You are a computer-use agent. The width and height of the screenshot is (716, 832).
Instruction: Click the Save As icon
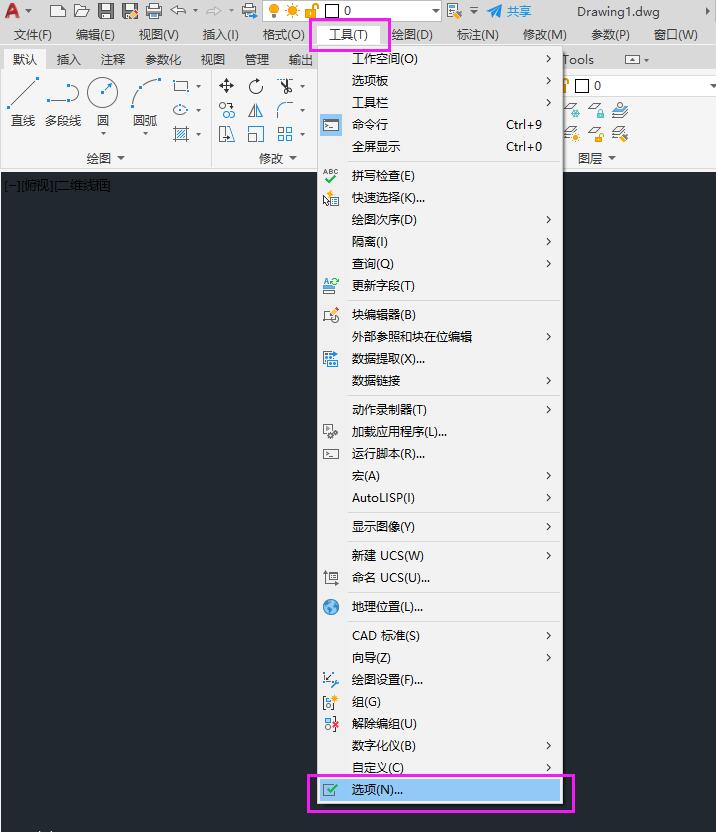(130, 11)
